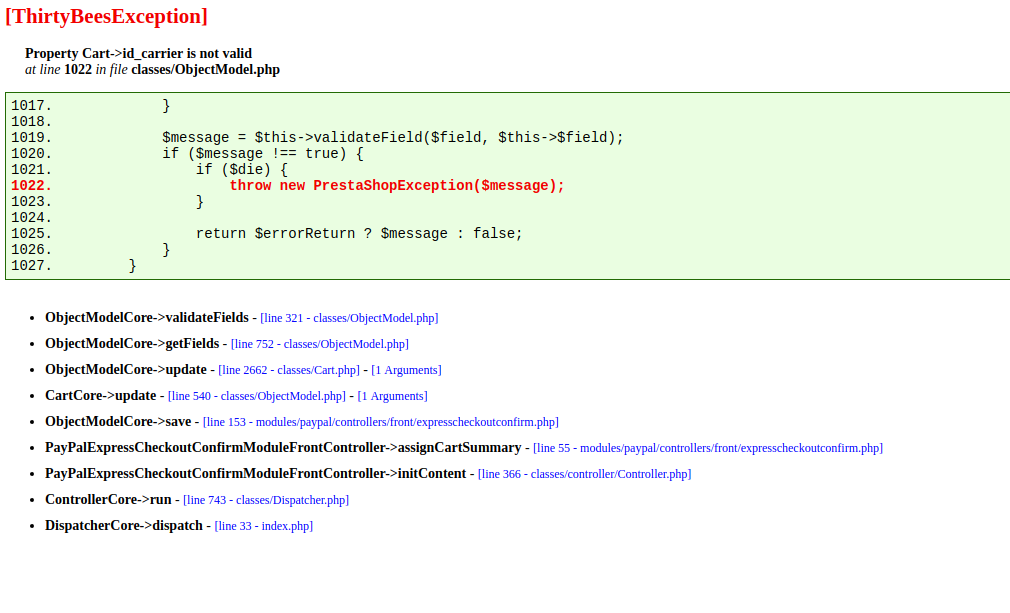Click the ObjectModelCore->save trace entry
Screen dimensions: 1010x613
118,422
